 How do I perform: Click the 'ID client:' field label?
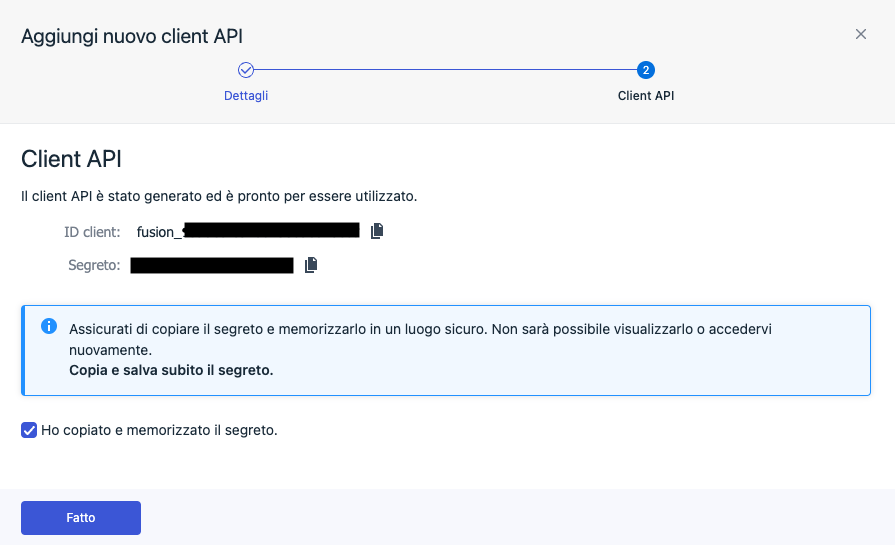click(92, 232)
